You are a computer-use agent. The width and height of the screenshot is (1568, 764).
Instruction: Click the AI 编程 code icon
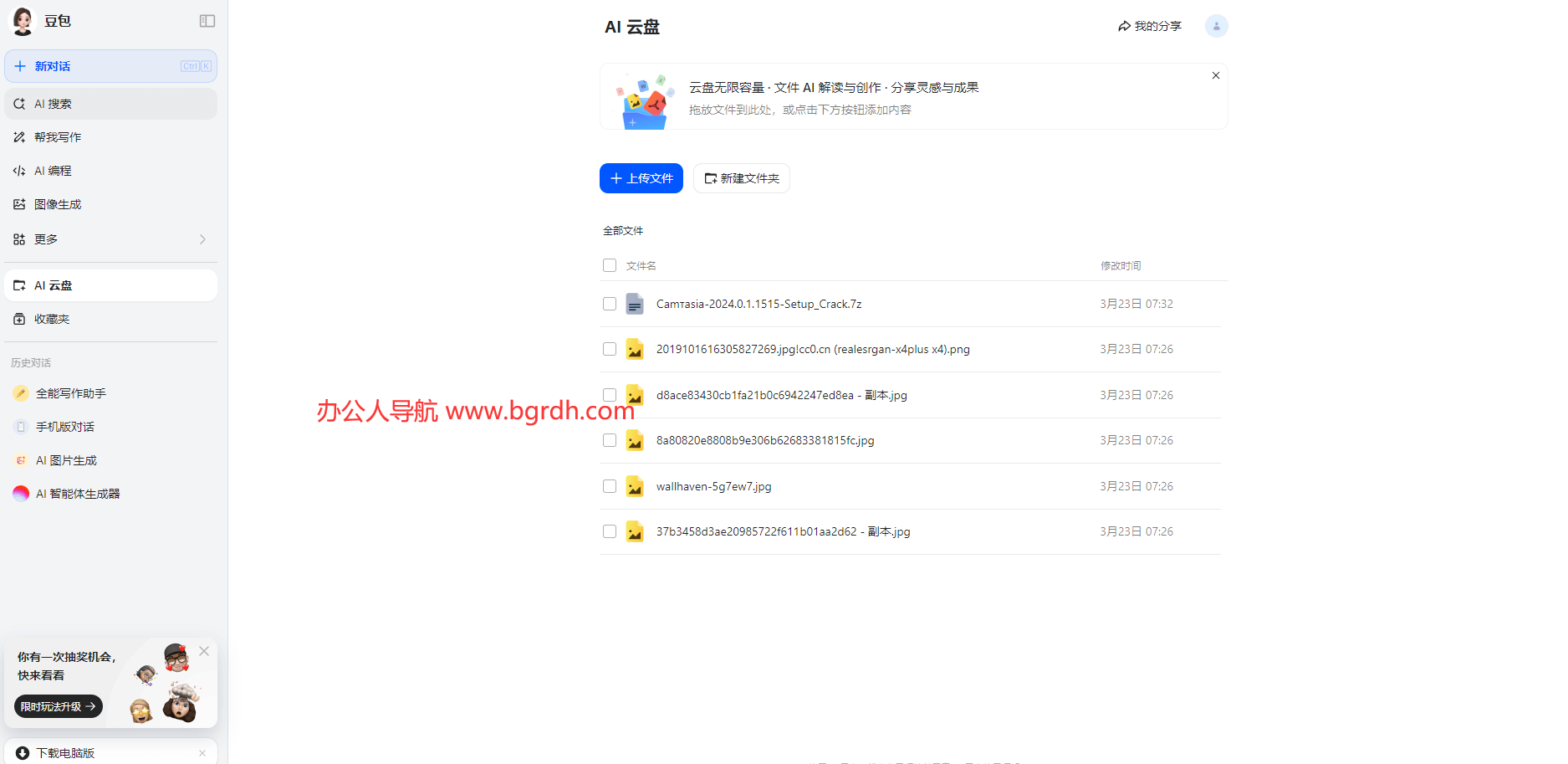19,171
